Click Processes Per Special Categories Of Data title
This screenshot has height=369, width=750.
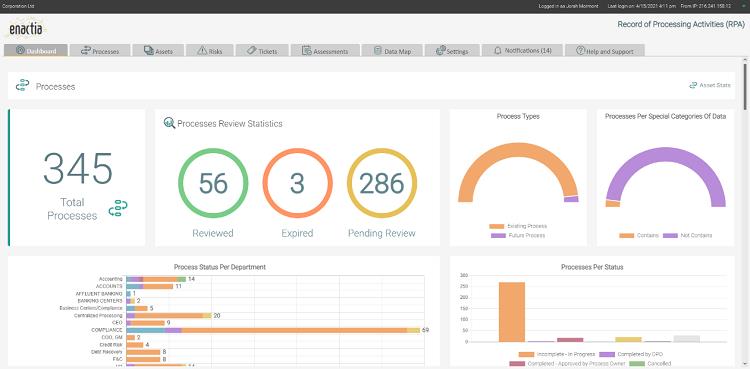(665, 116)
